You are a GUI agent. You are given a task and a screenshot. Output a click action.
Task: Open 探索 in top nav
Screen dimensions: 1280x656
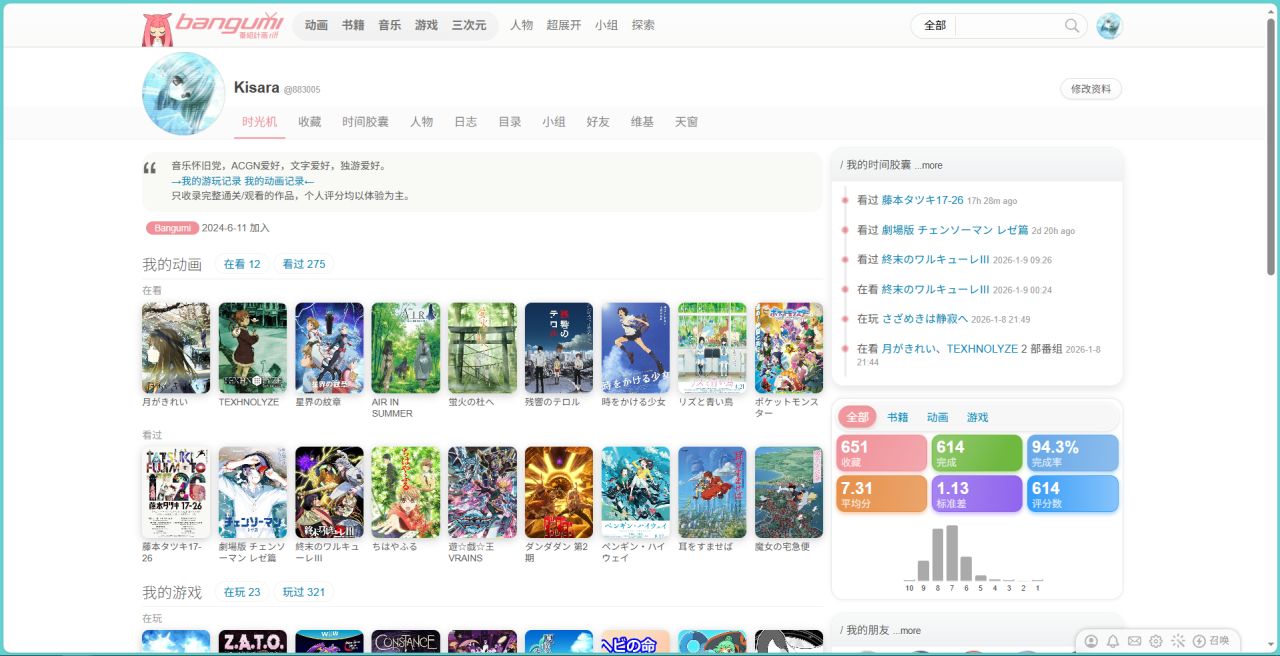(644, 25)
